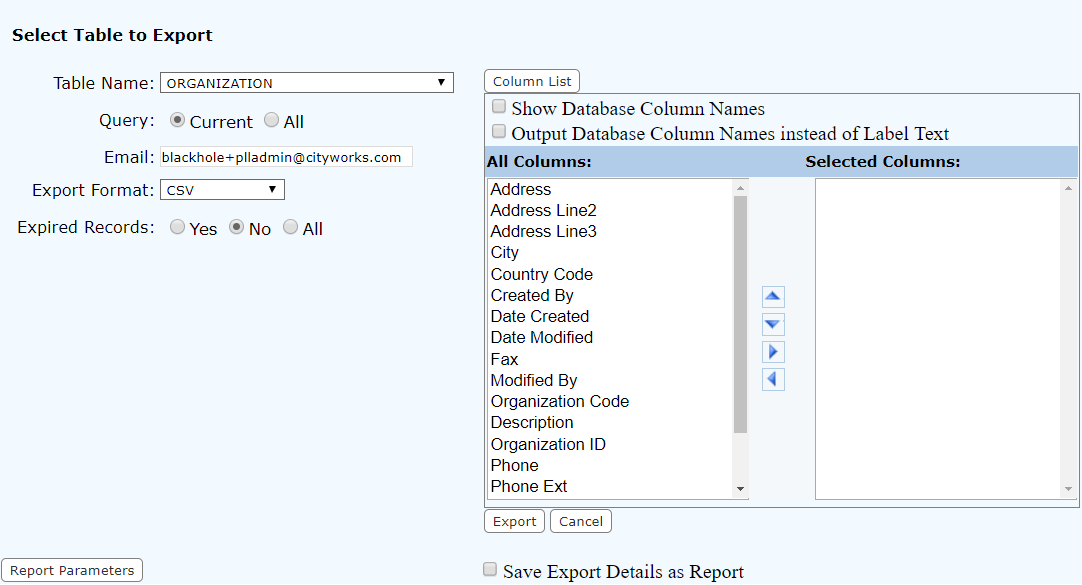This screenshot has height=585, width=1082.
Task: Select the All query radio button
Action: click(x=272, y=121)
